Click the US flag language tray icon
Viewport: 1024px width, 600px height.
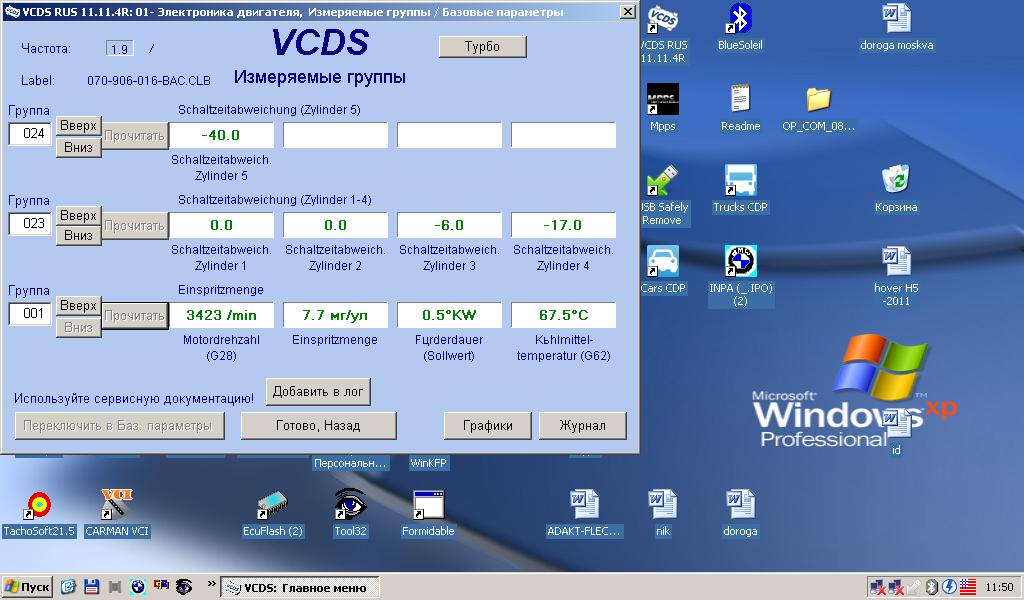pyautogui.click(x=967, y=587)
